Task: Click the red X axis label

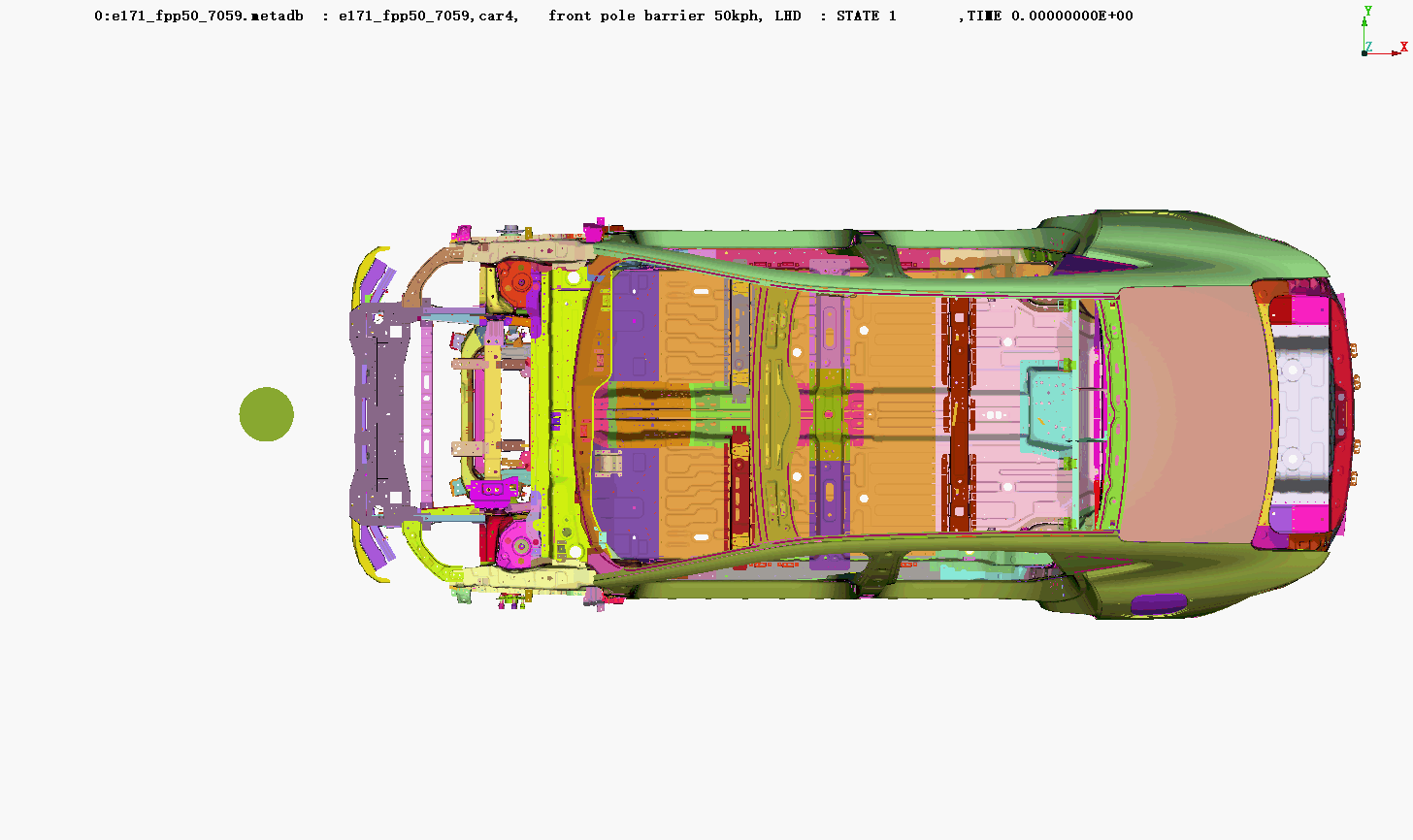Action: click(1403, 47)
